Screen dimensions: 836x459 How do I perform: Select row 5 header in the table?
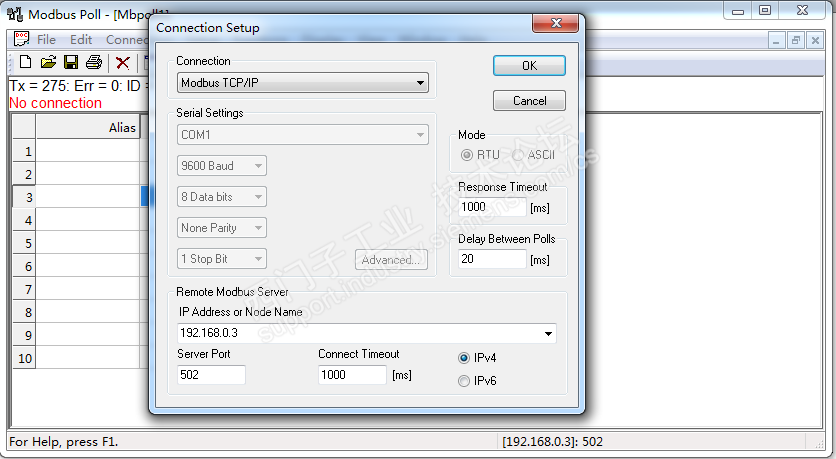click(24, 243)
